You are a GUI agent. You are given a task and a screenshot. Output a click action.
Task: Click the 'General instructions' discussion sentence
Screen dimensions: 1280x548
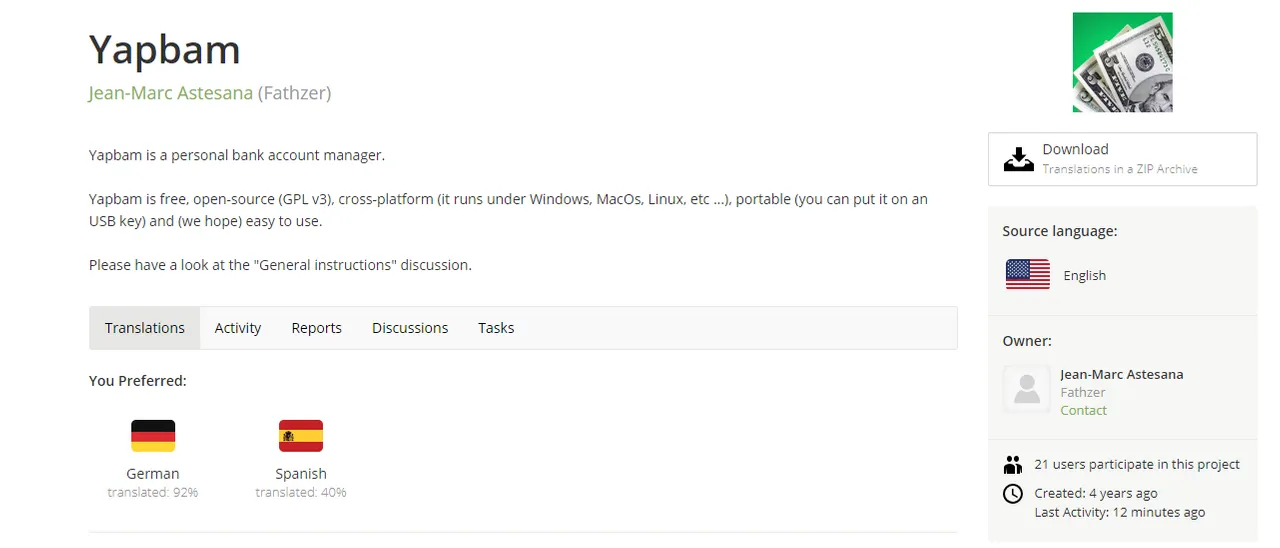tap(280, 265)
